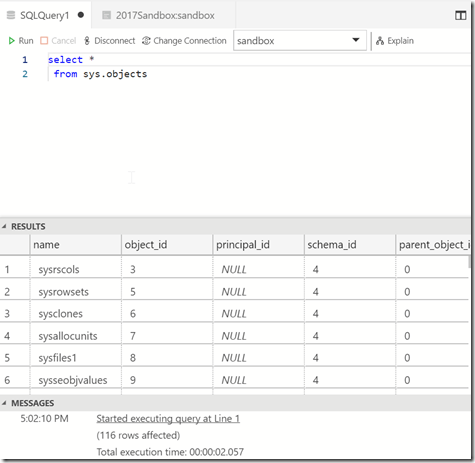Viewport: 475px width, 463px height.
Task: Run the SQL query
Action: coord(21,41)
